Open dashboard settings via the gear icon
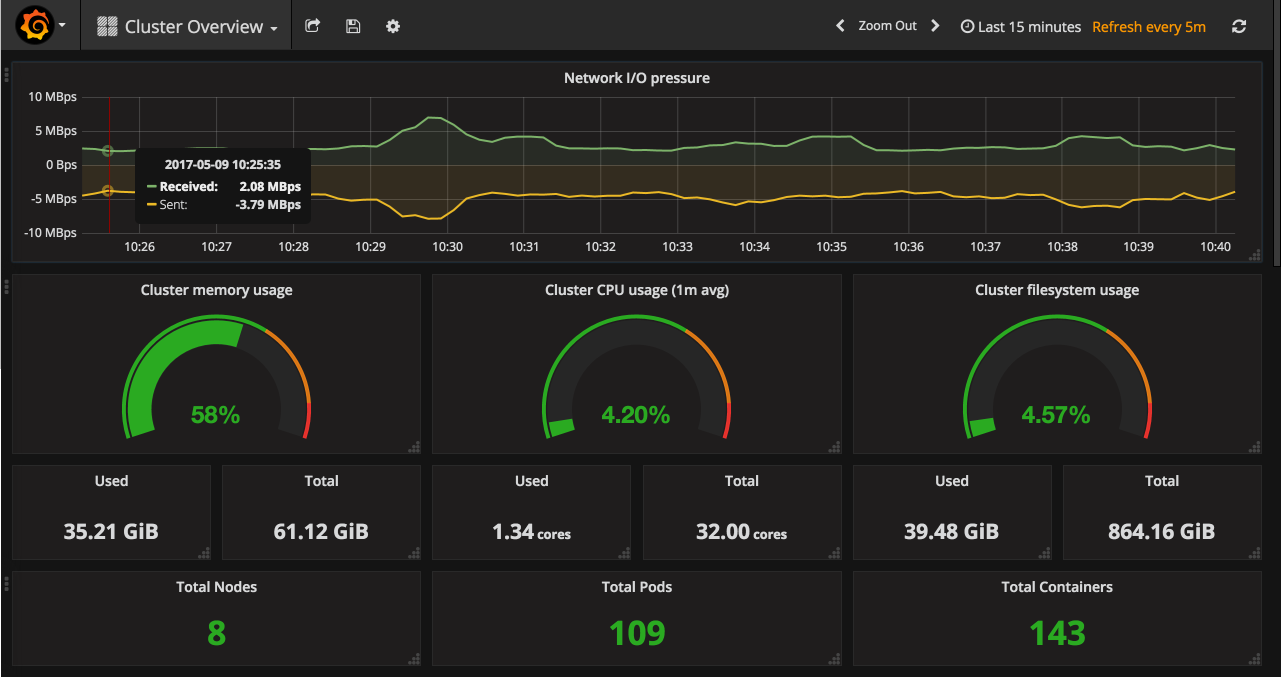The height and width of the screenshot is (677, 1281). [393, 26]
